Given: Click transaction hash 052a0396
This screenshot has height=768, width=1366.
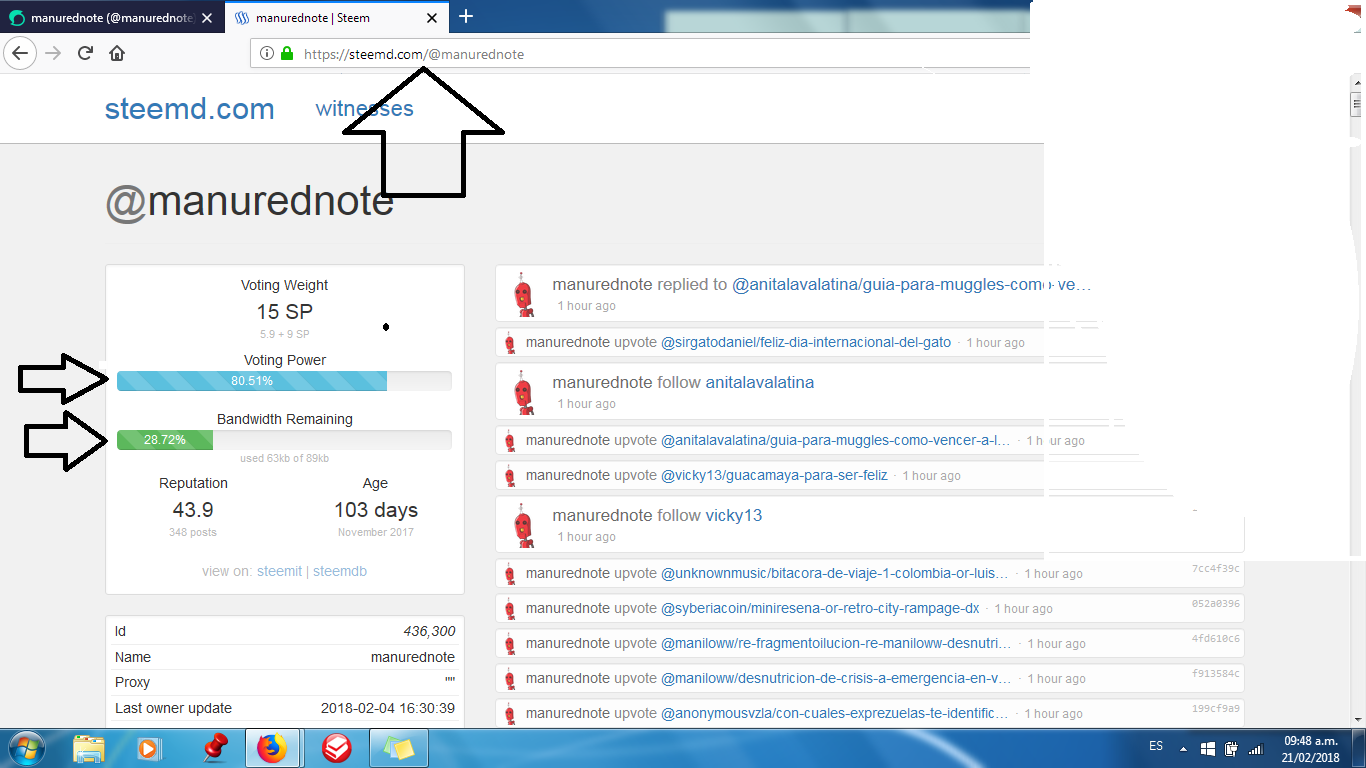Looking at the screenshot, I should coord(1216,604).
